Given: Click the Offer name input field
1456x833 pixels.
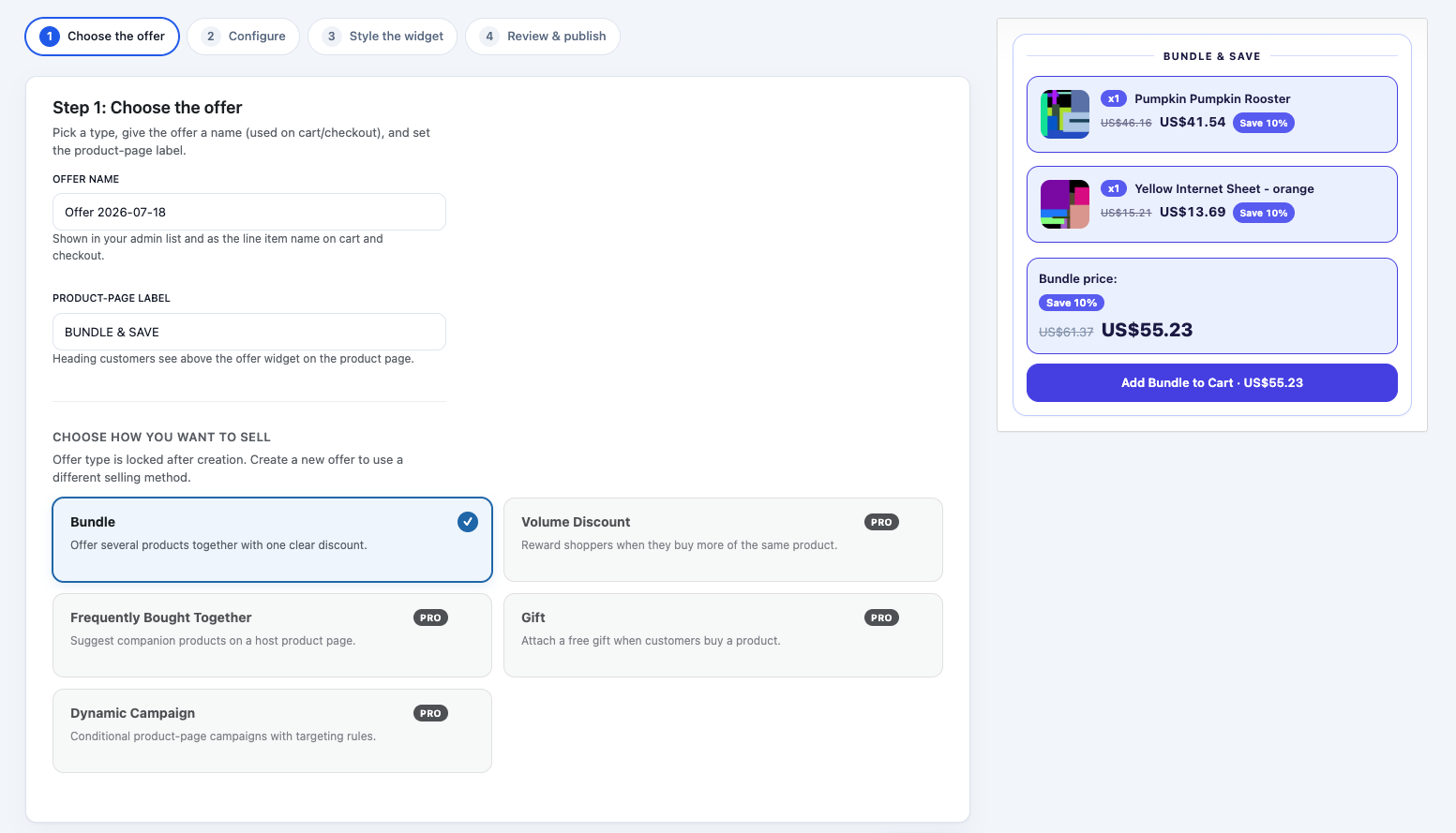Looking at the screenshot, I should 249,212.
